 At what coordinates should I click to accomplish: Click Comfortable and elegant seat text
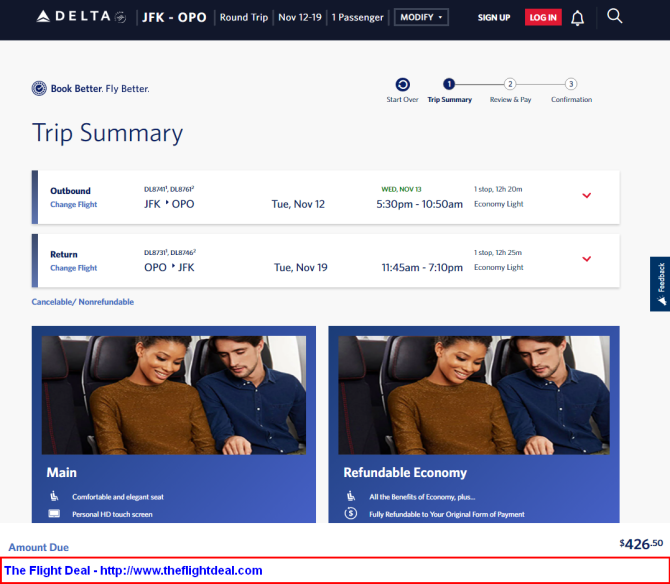coord(118,497)
